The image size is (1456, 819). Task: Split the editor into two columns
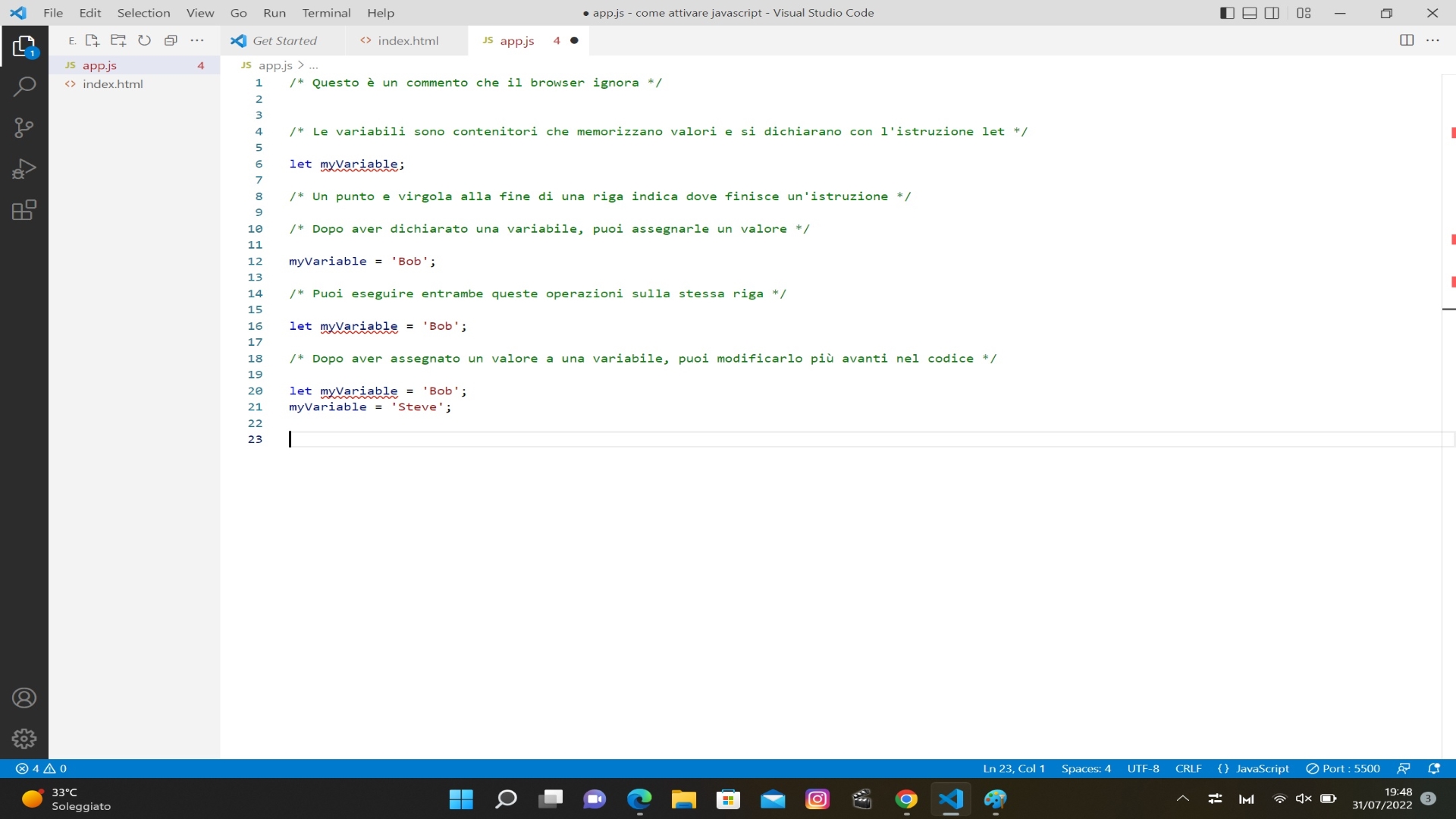pyautogui.click(x=1407, y=40)
